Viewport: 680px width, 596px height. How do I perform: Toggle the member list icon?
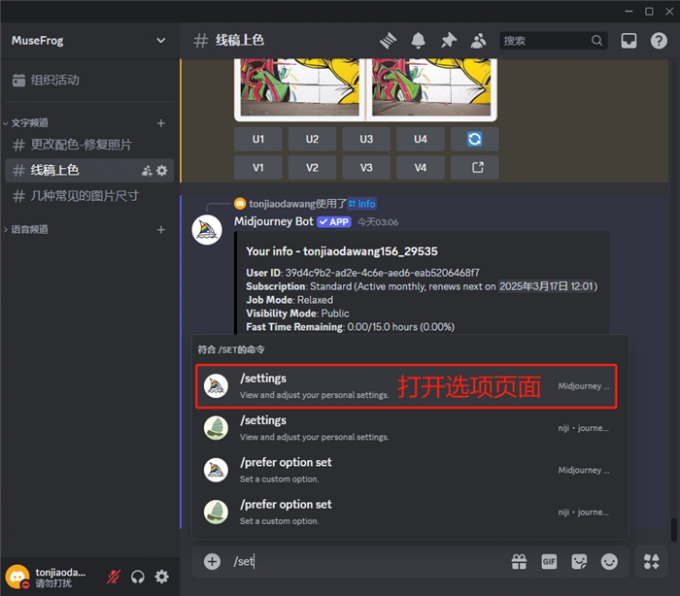pos(478,41)
